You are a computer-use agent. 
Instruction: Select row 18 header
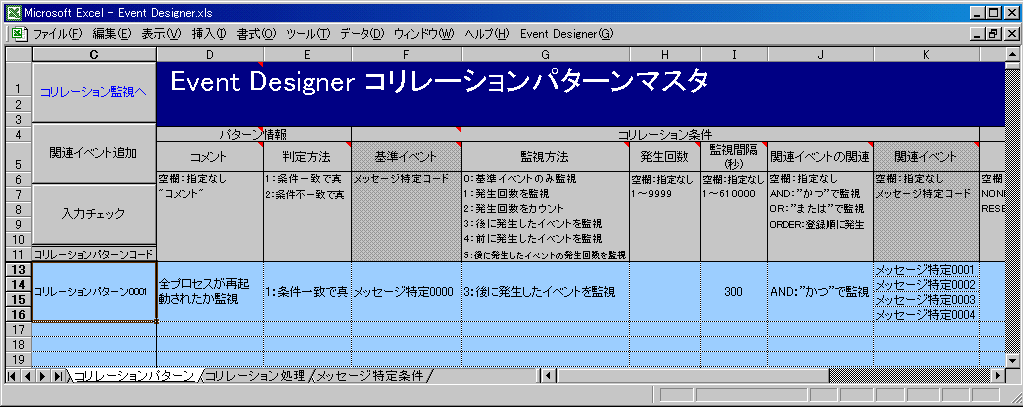[18, 344]
